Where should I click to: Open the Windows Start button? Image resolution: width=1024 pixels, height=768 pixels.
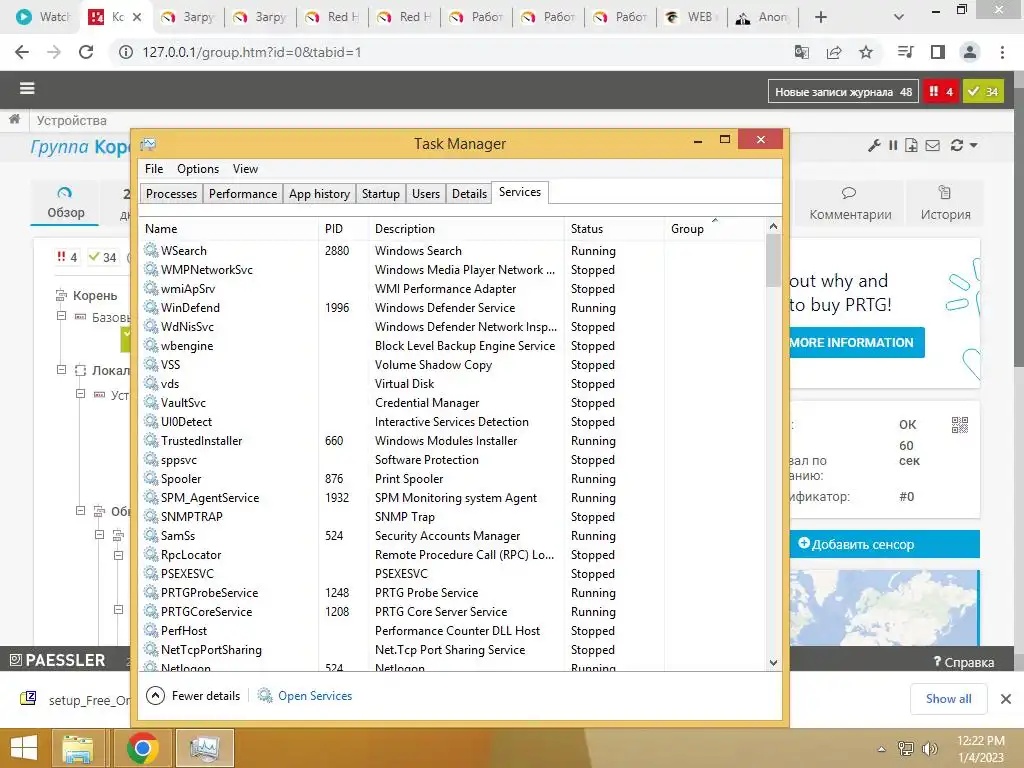(24, 748)
